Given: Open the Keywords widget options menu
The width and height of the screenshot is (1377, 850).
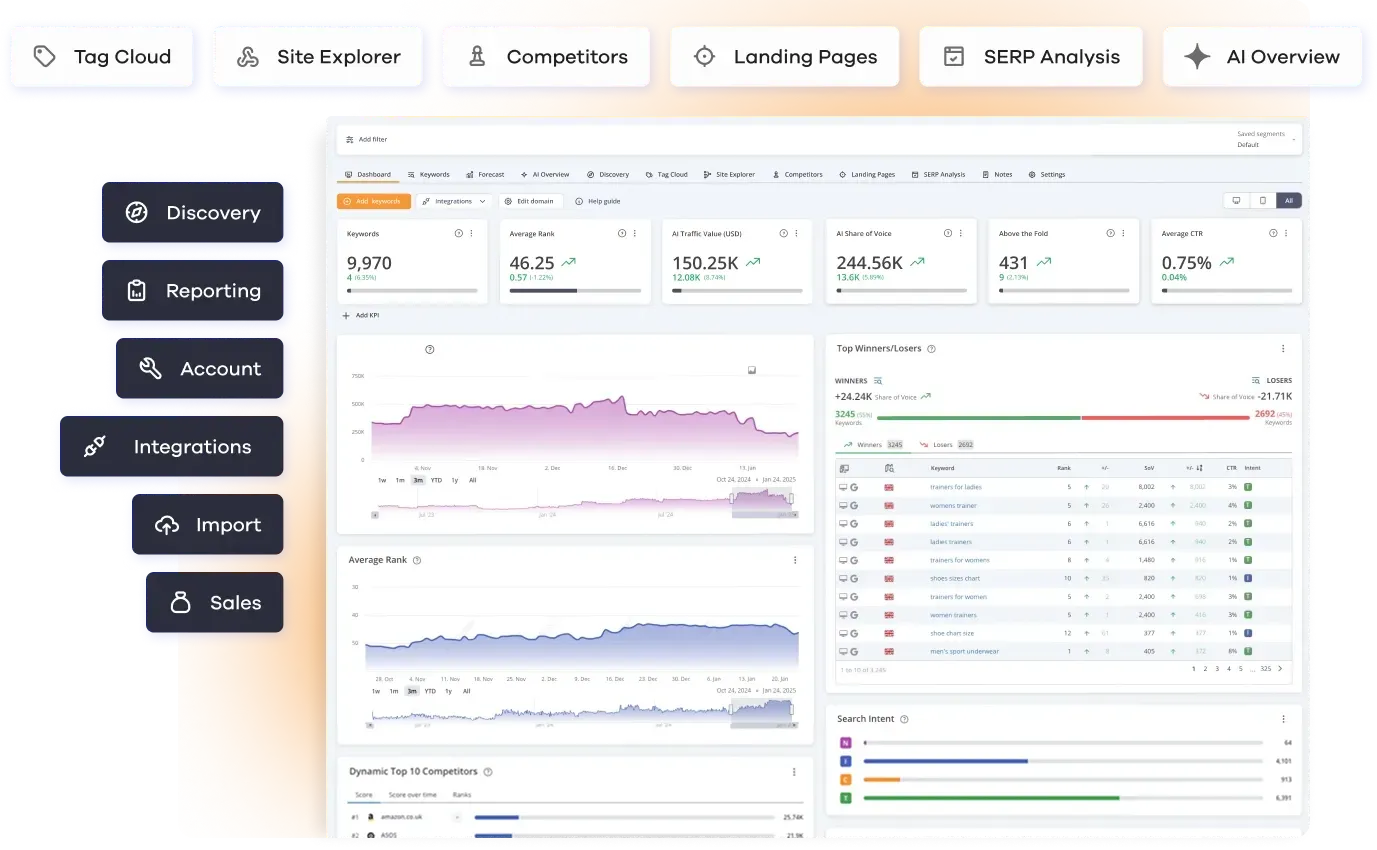Looking at the screenshot, I should 470,233.
